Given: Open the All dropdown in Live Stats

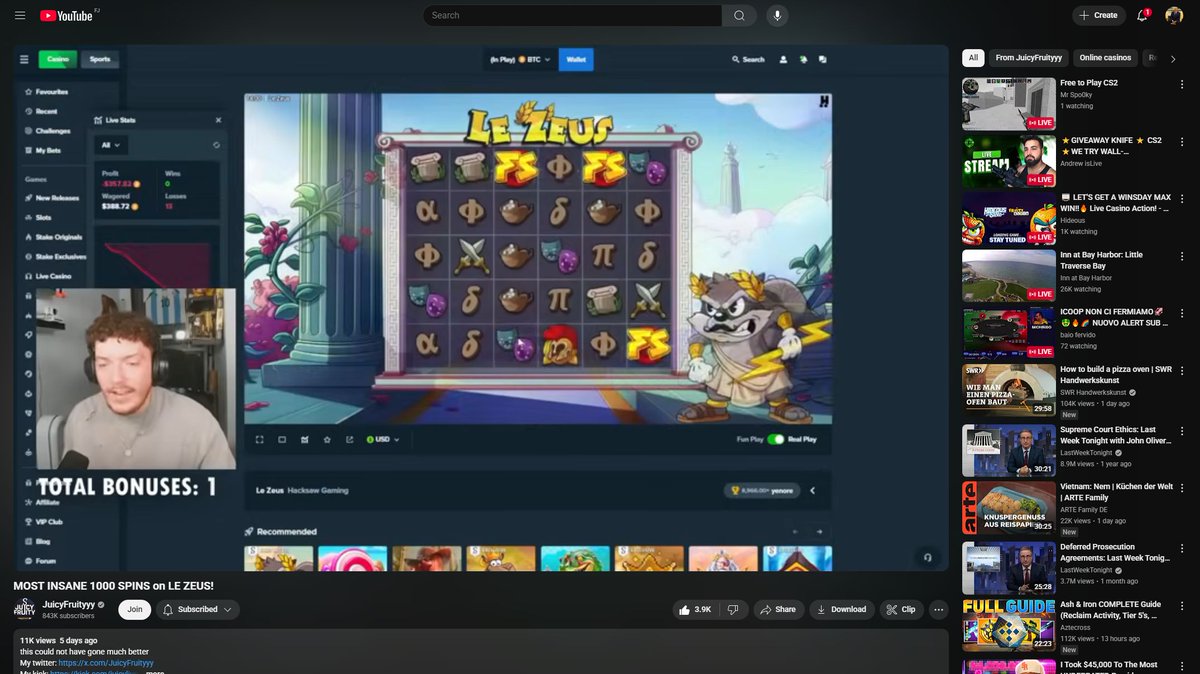Looking at the screenshot, I should (110, 146).
